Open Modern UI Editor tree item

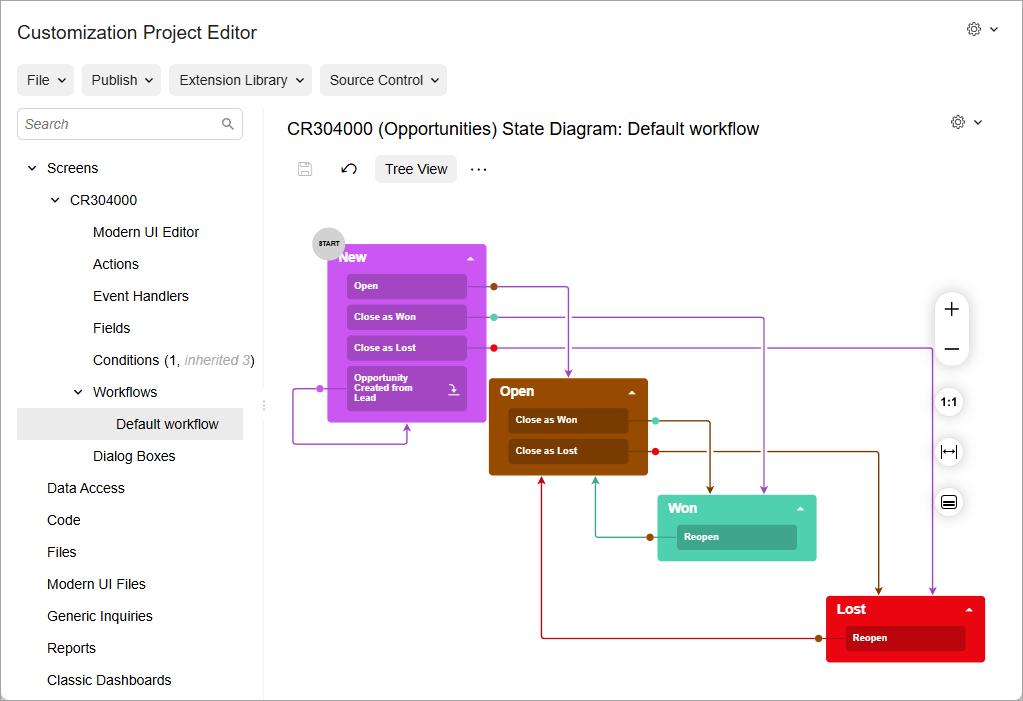[145, 232]
